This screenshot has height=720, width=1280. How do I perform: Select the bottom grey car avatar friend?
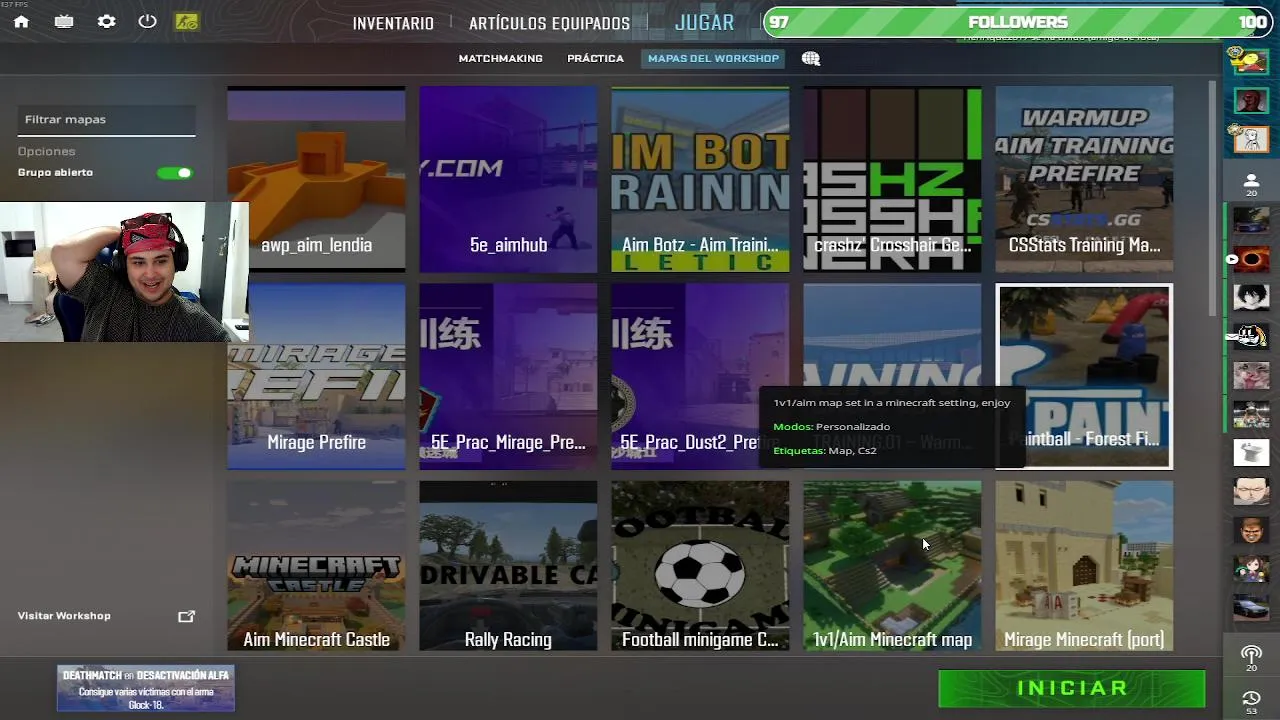1251,607
